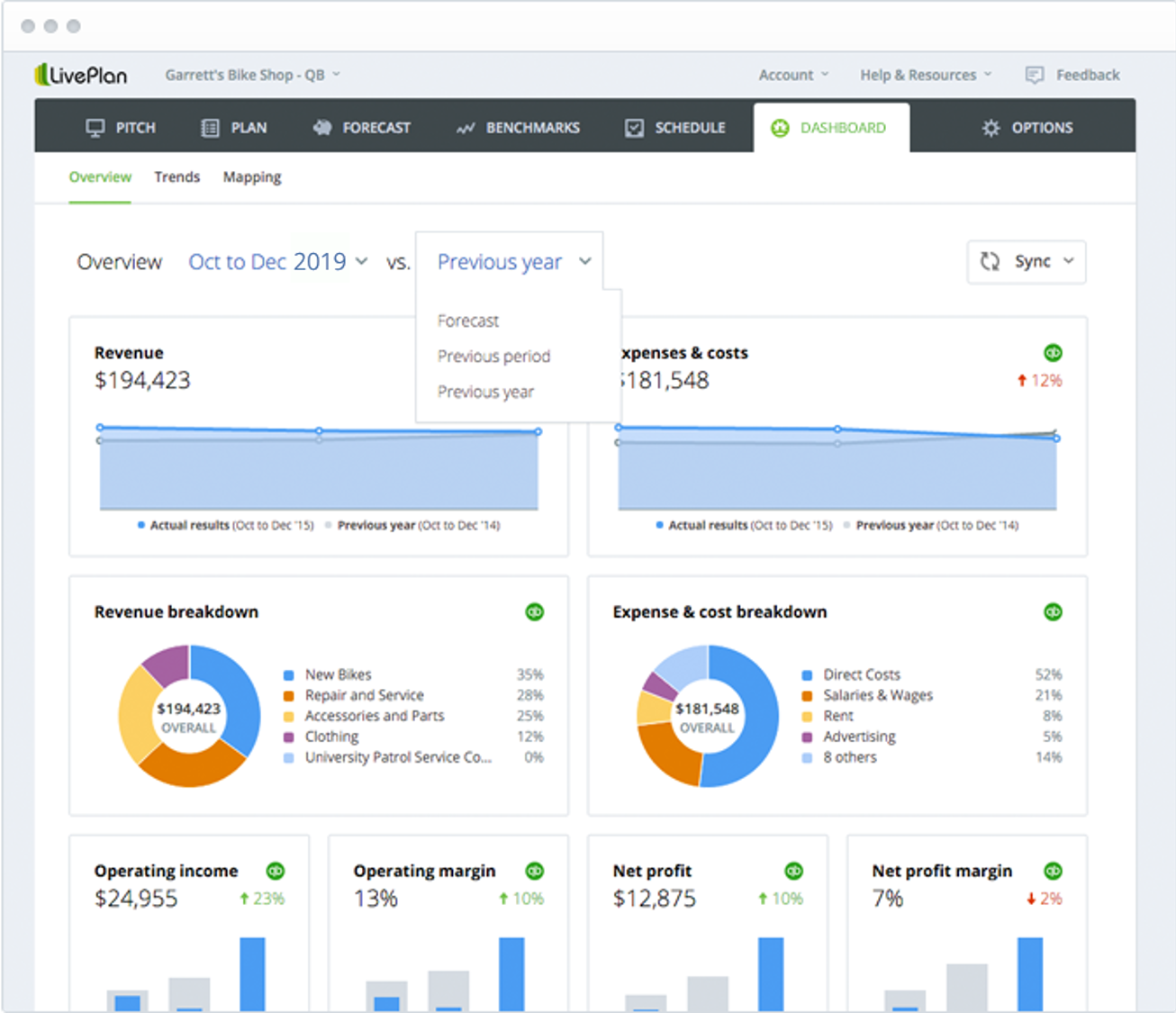The image size is (1176, 1013).
Task: Collapse the Previous year comparison dropdown
Action: (514, 262)
